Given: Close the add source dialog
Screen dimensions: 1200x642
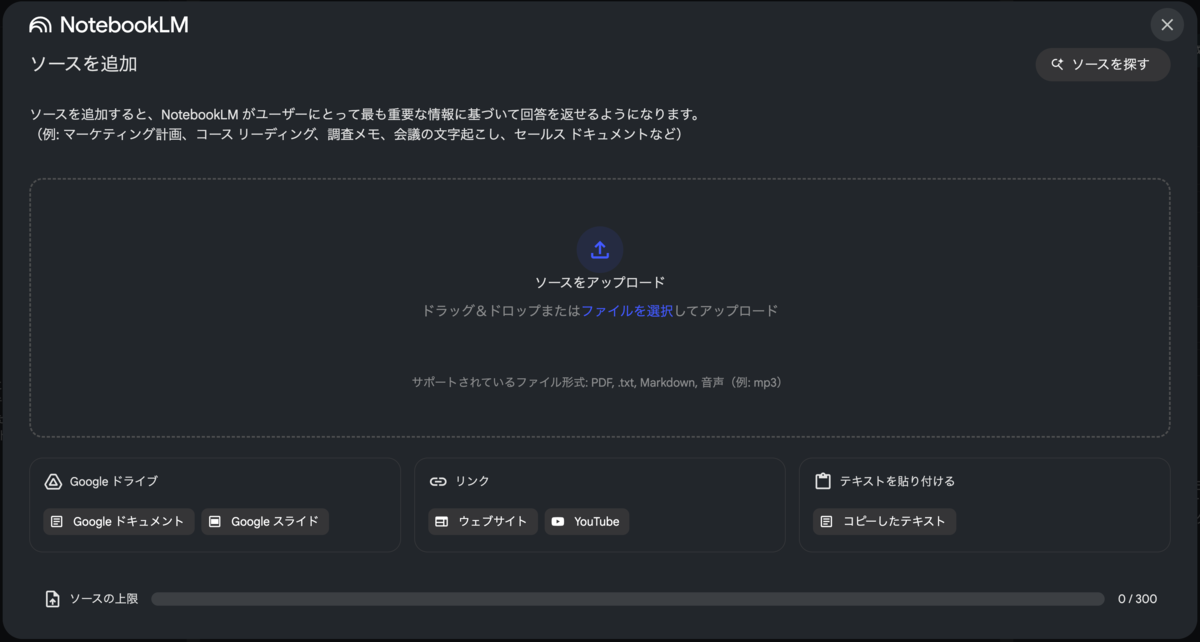Looking at the screenshot, I should click(x=1167, y=25).
